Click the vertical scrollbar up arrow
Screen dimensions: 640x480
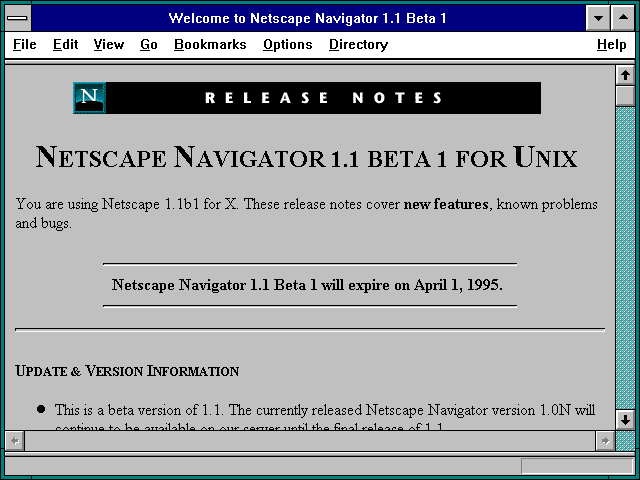click(x=625, y=75)
